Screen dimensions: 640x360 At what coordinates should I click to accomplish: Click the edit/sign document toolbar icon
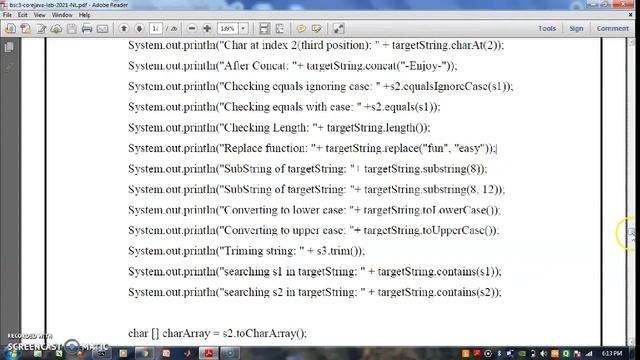(x=41, y=29)
